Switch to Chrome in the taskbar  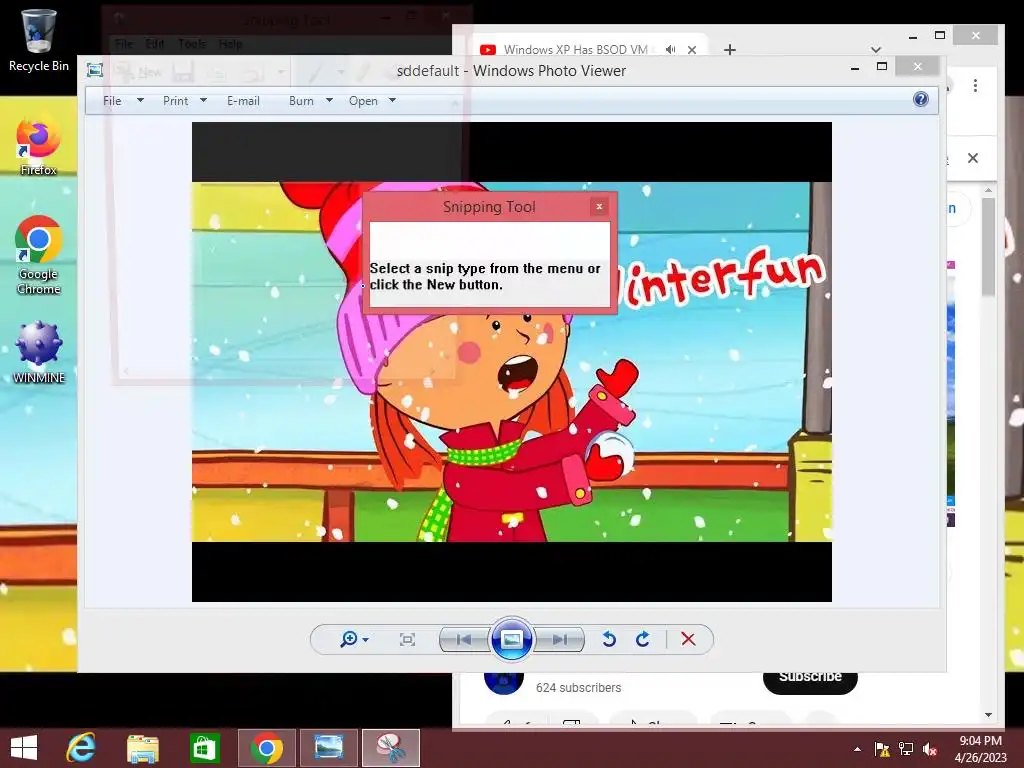(x=266, y=748)
